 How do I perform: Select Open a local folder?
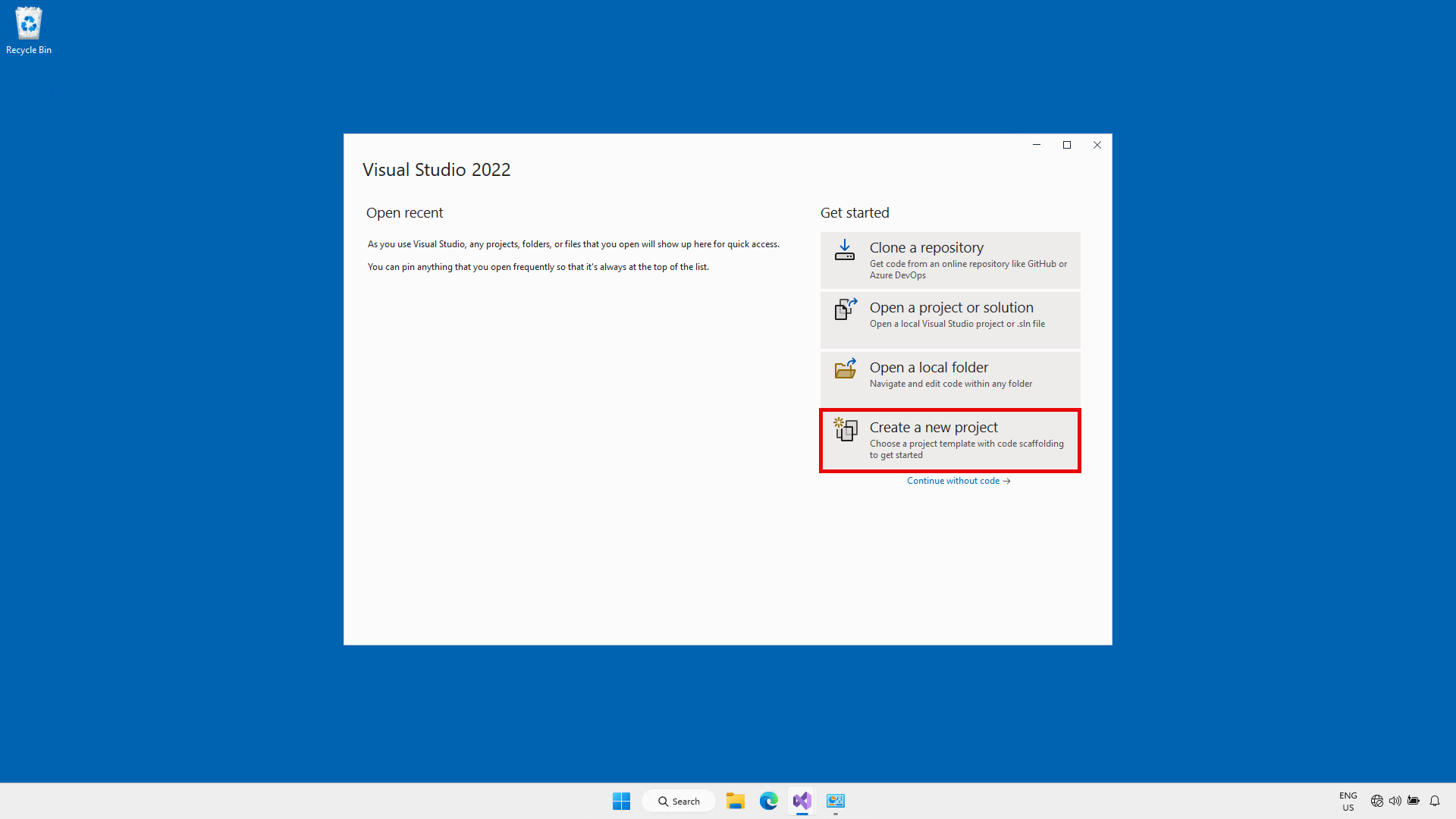click(949, 380)
